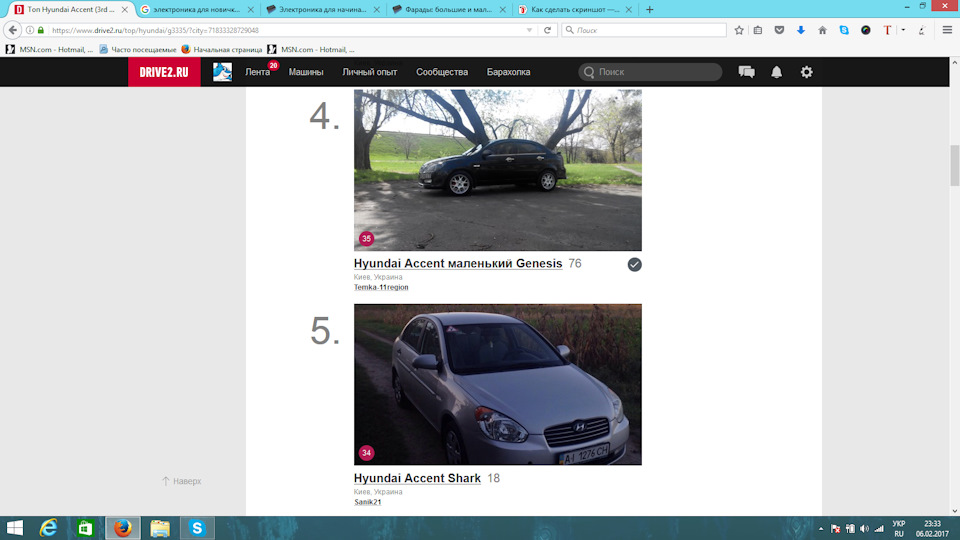
Task: Click the 35 photo count badge
Action: pos(366,239)
